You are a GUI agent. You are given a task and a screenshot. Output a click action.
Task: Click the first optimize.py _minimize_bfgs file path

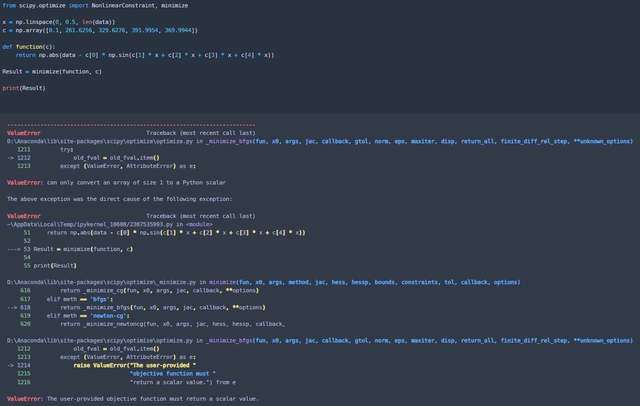(x=320, y=141)
